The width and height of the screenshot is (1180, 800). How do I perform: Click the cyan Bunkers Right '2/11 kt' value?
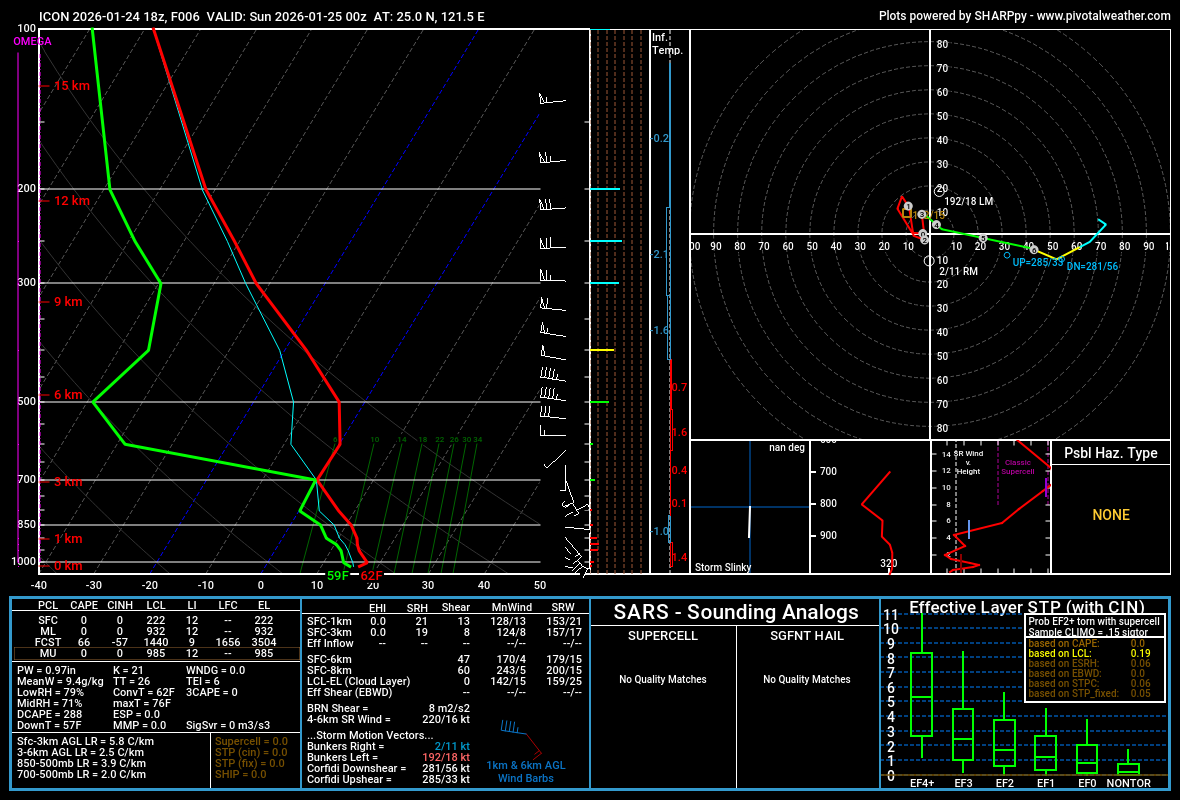click(x=452, y=747)
